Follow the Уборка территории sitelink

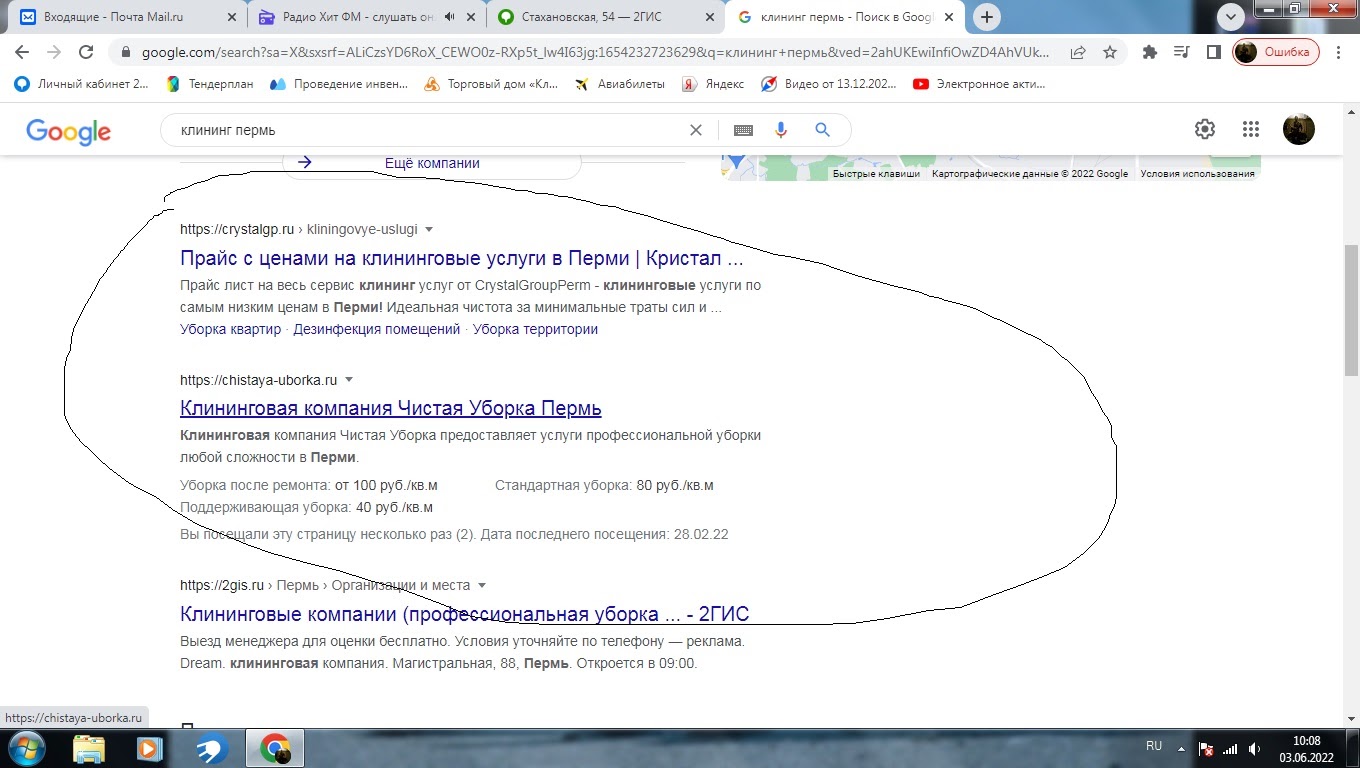tap(535, 329)
